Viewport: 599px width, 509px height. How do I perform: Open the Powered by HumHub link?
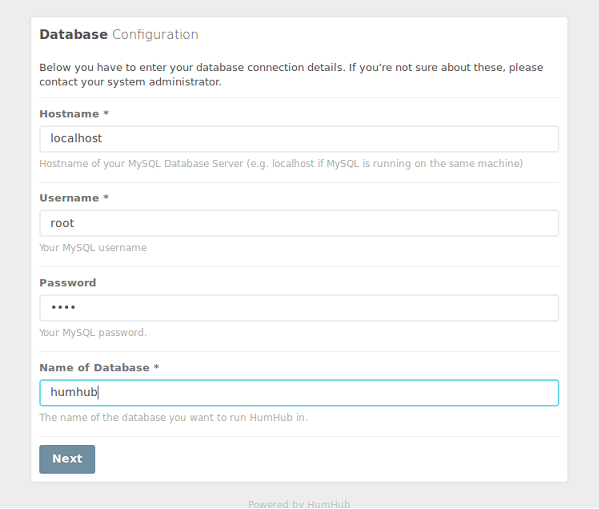pyautogui.click(x=299, y=504)
